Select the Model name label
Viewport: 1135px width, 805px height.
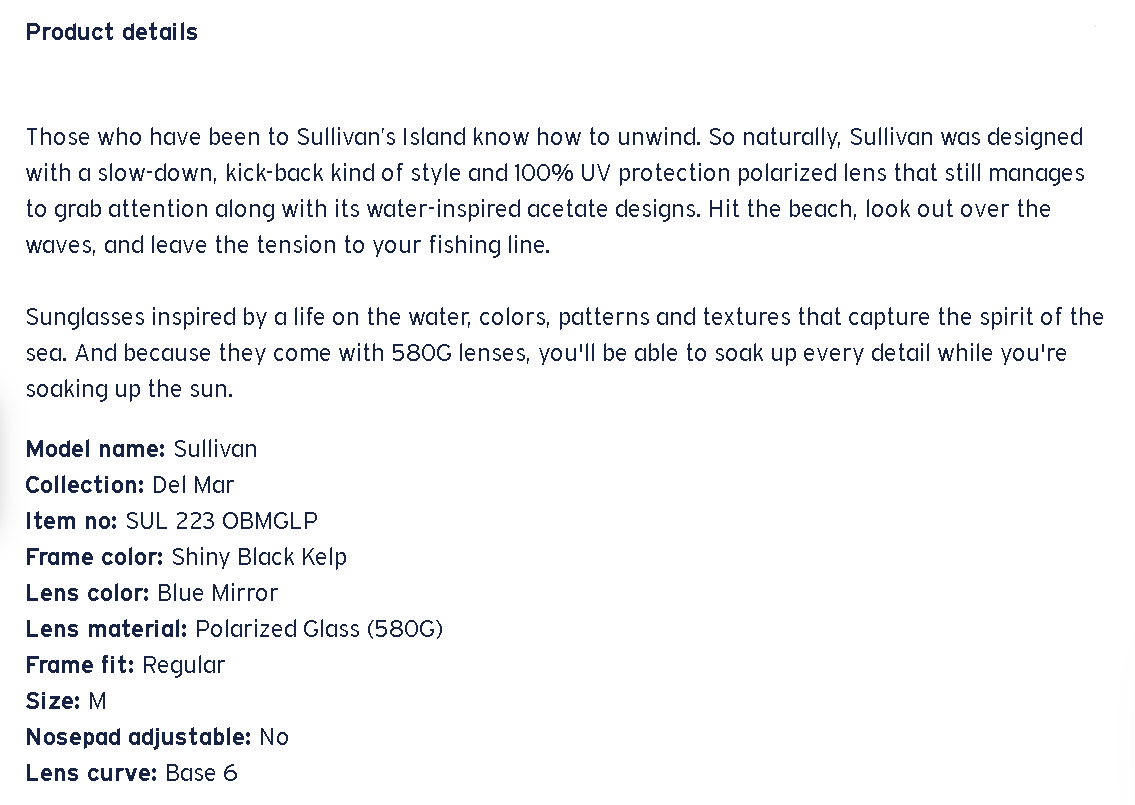[x=96, y=449]
